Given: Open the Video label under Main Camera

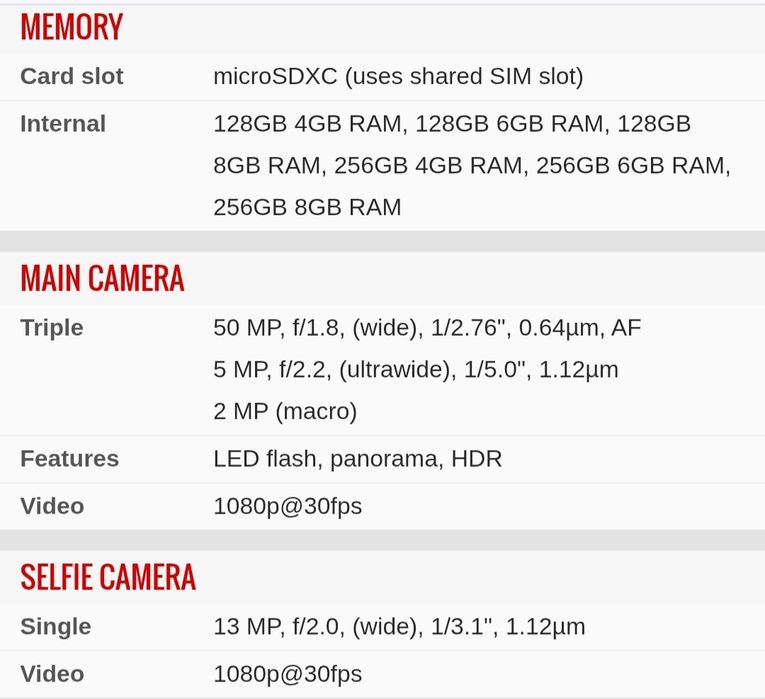Looking at the screenshot, I should point(52,506).
